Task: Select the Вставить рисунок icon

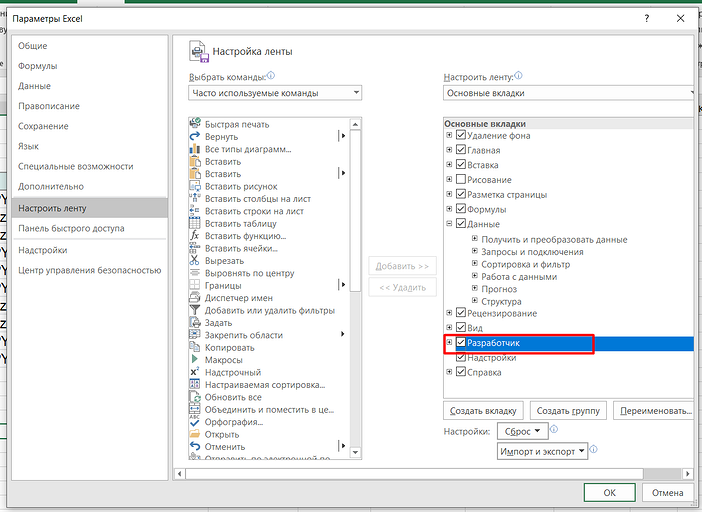Action: [x=195, y=186]
